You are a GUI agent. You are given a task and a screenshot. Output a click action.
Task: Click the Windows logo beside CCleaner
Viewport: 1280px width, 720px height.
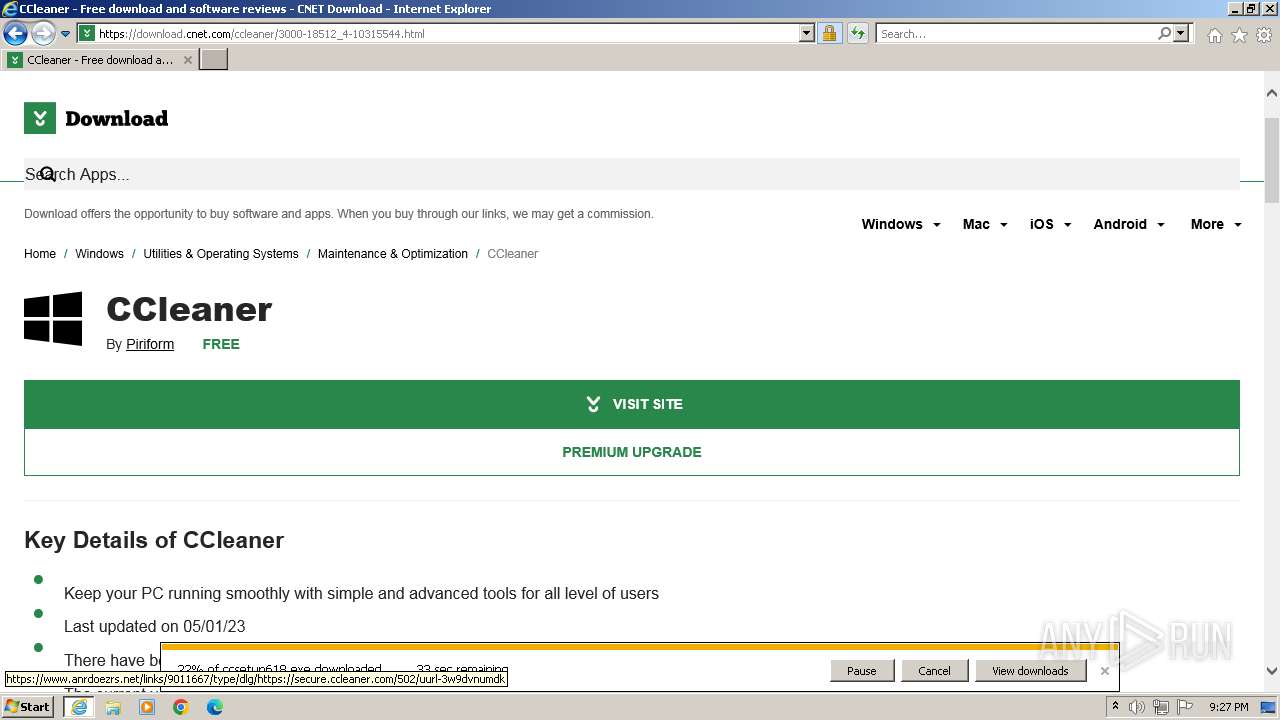[x=53, y=319]
